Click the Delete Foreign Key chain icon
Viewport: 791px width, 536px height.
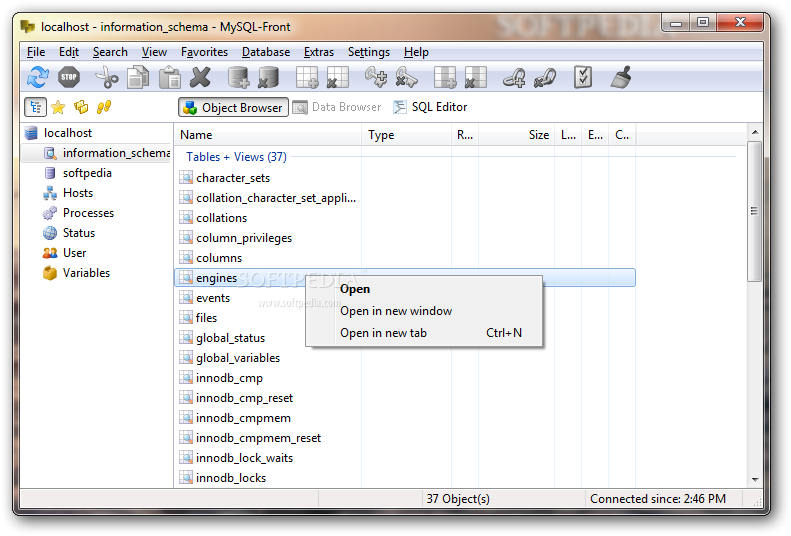545,77
